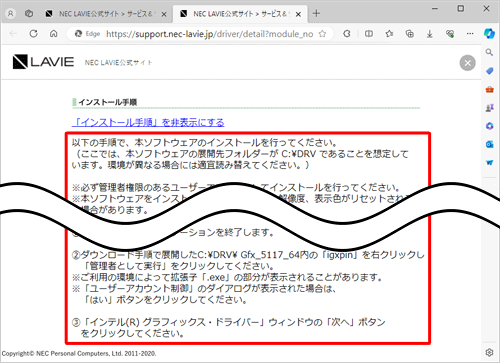Open the Collections icon
Screen dimensions: 500x363
pos(410,34)
